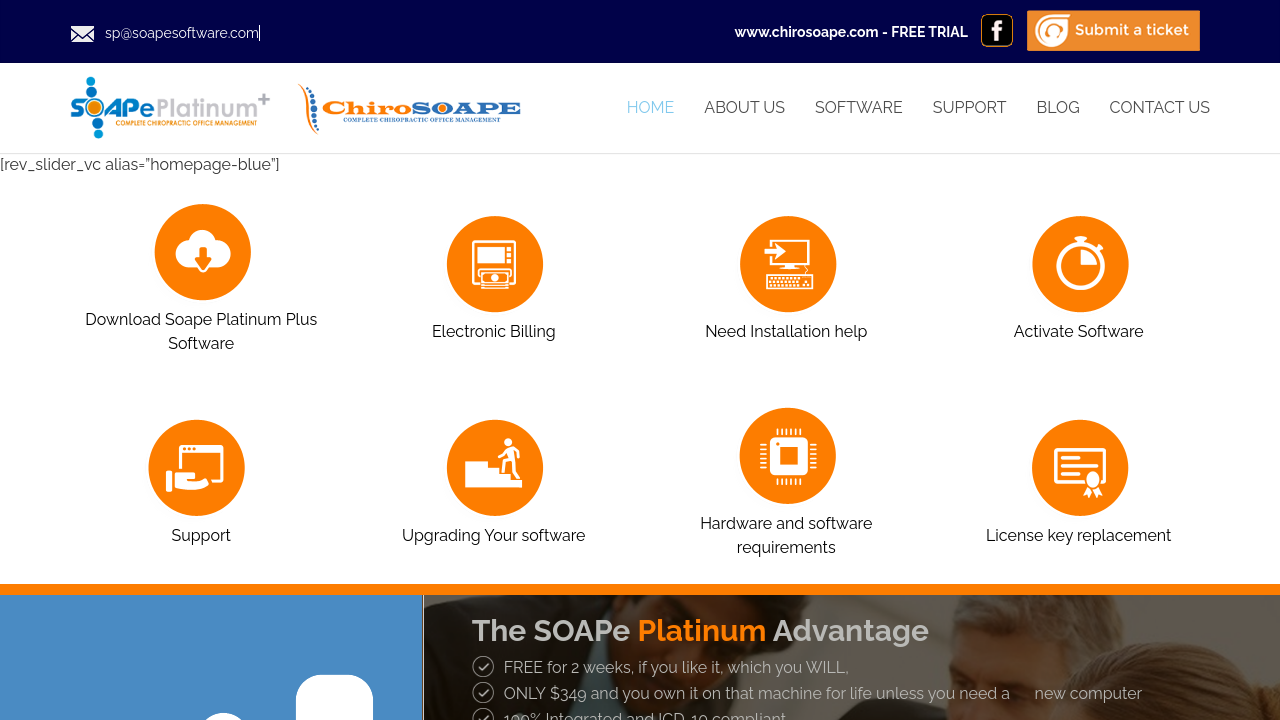Screen dimensions: 1280x720
Task: Click the rev_slider_vc shortcode text
Action: [x=140, y=164]
